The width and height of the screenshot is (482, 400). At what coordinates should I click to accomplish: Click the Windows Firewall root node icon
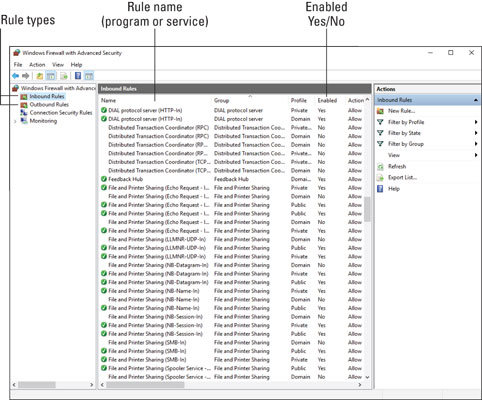[x=15, y=88]
